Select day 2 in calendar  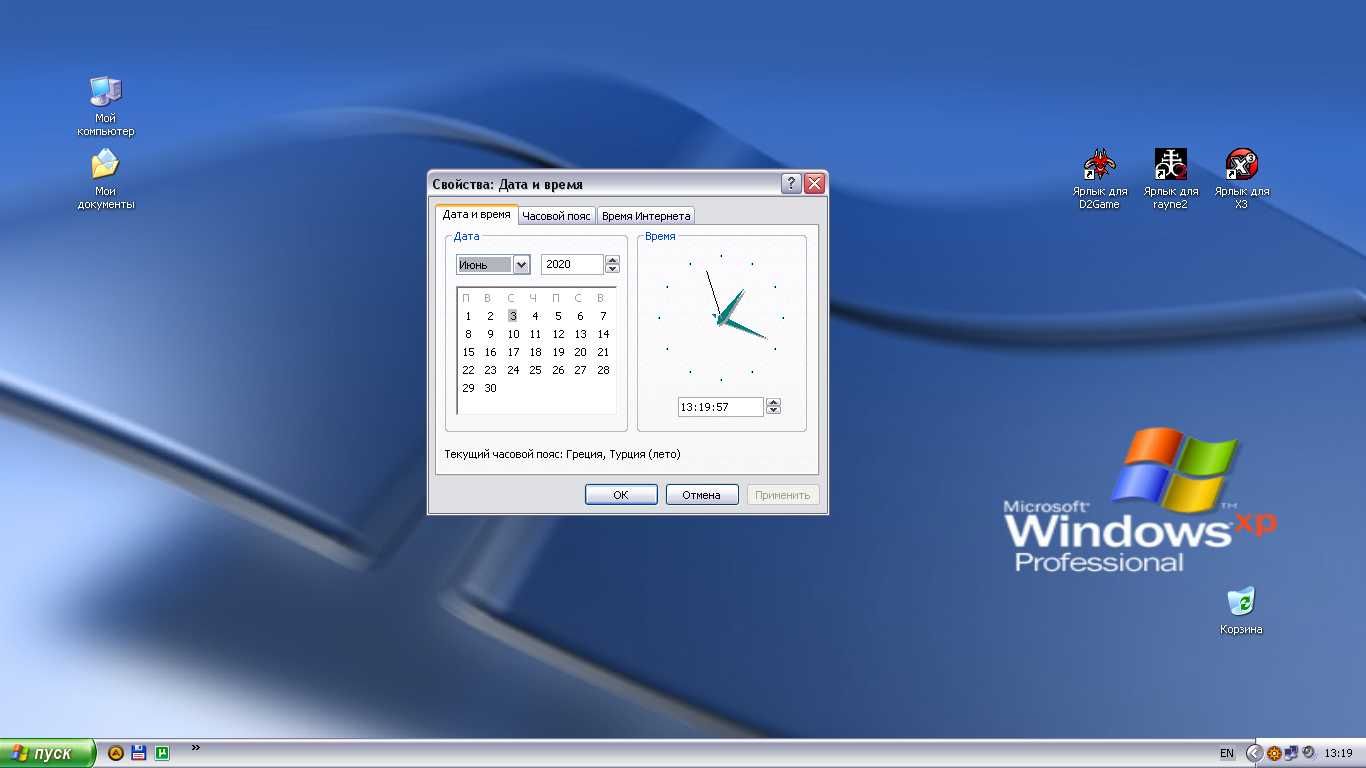click(490, 316)
